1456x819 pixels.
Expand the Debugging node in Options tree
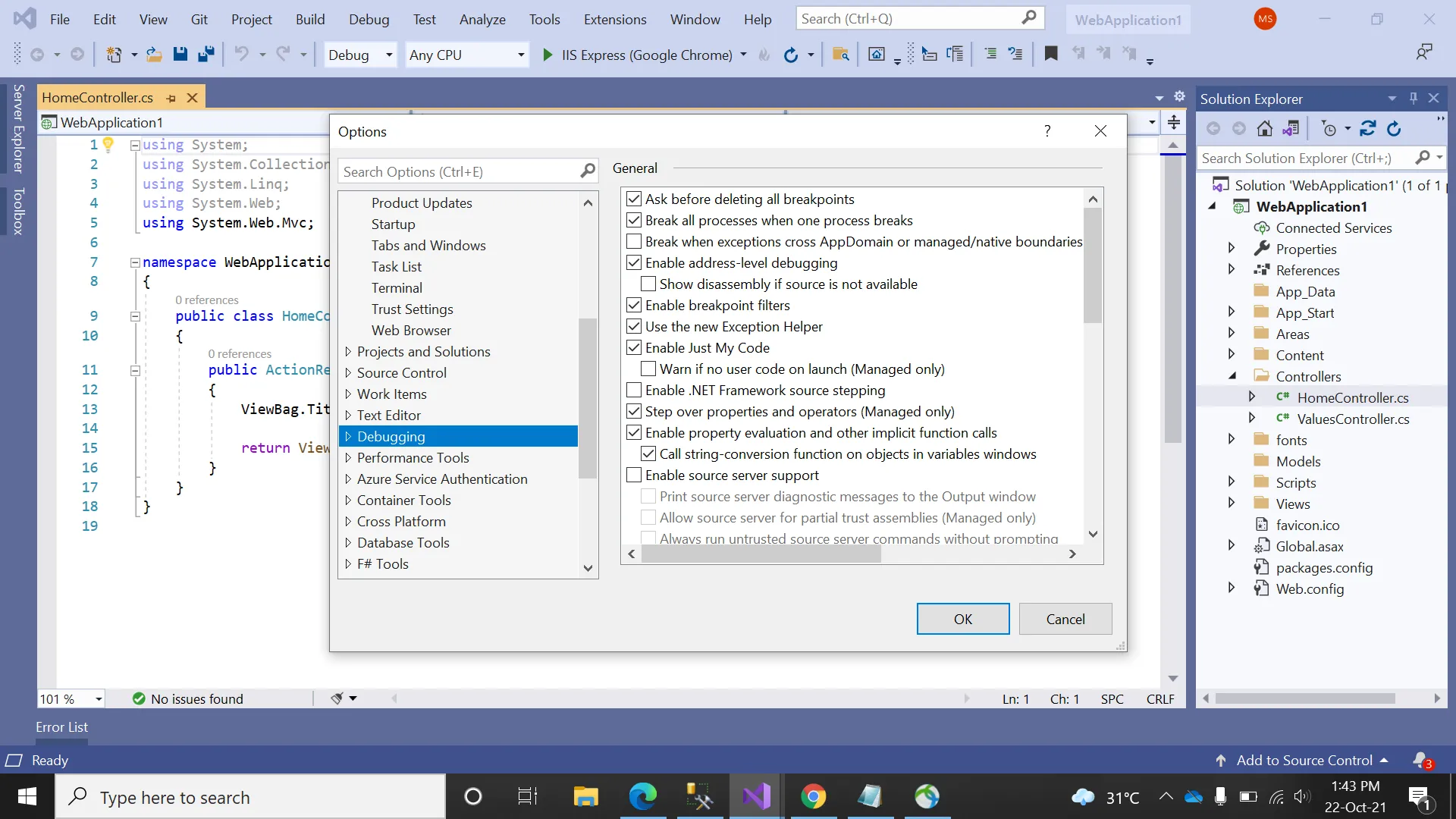[x=348, y=437]
